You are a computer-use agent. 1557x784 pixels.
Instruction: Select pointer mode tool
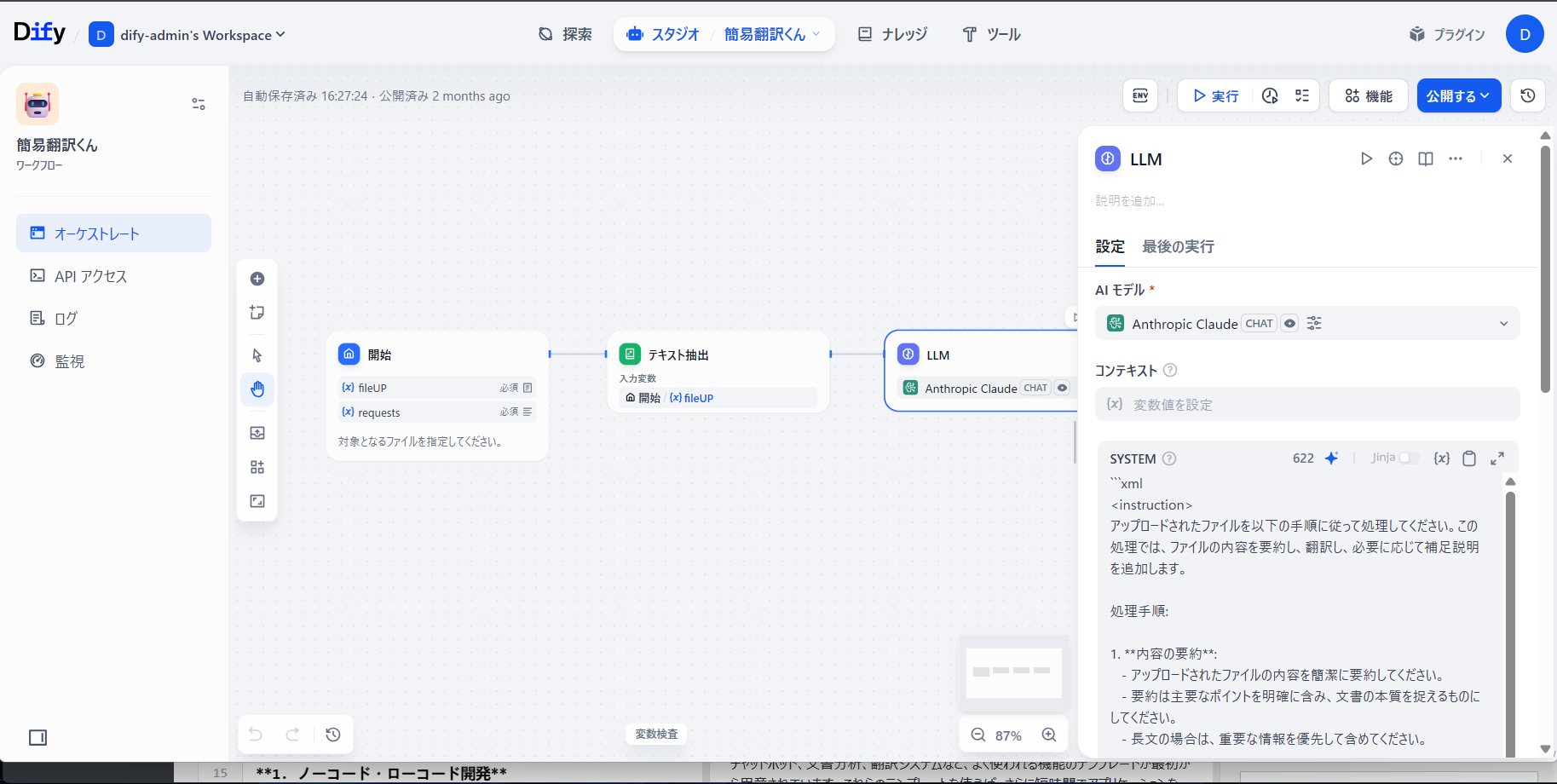coord(257,355)
